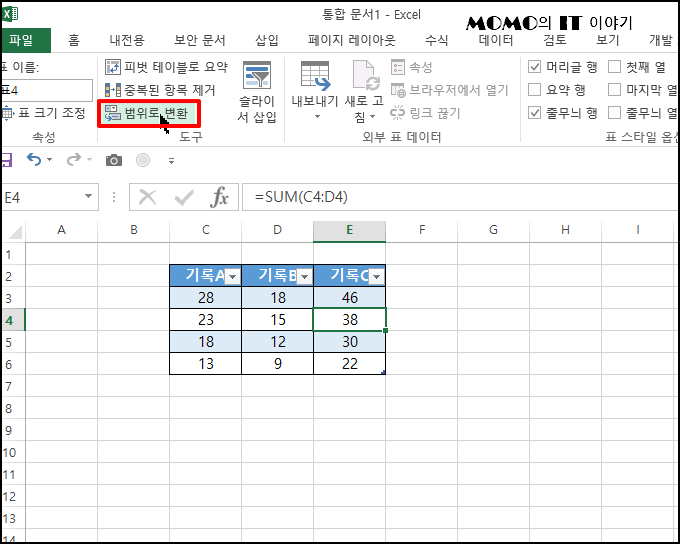Switch to Page Layout (페이지 레이아웃) tab
Screen dimensions: 680x544
(352, 40)
